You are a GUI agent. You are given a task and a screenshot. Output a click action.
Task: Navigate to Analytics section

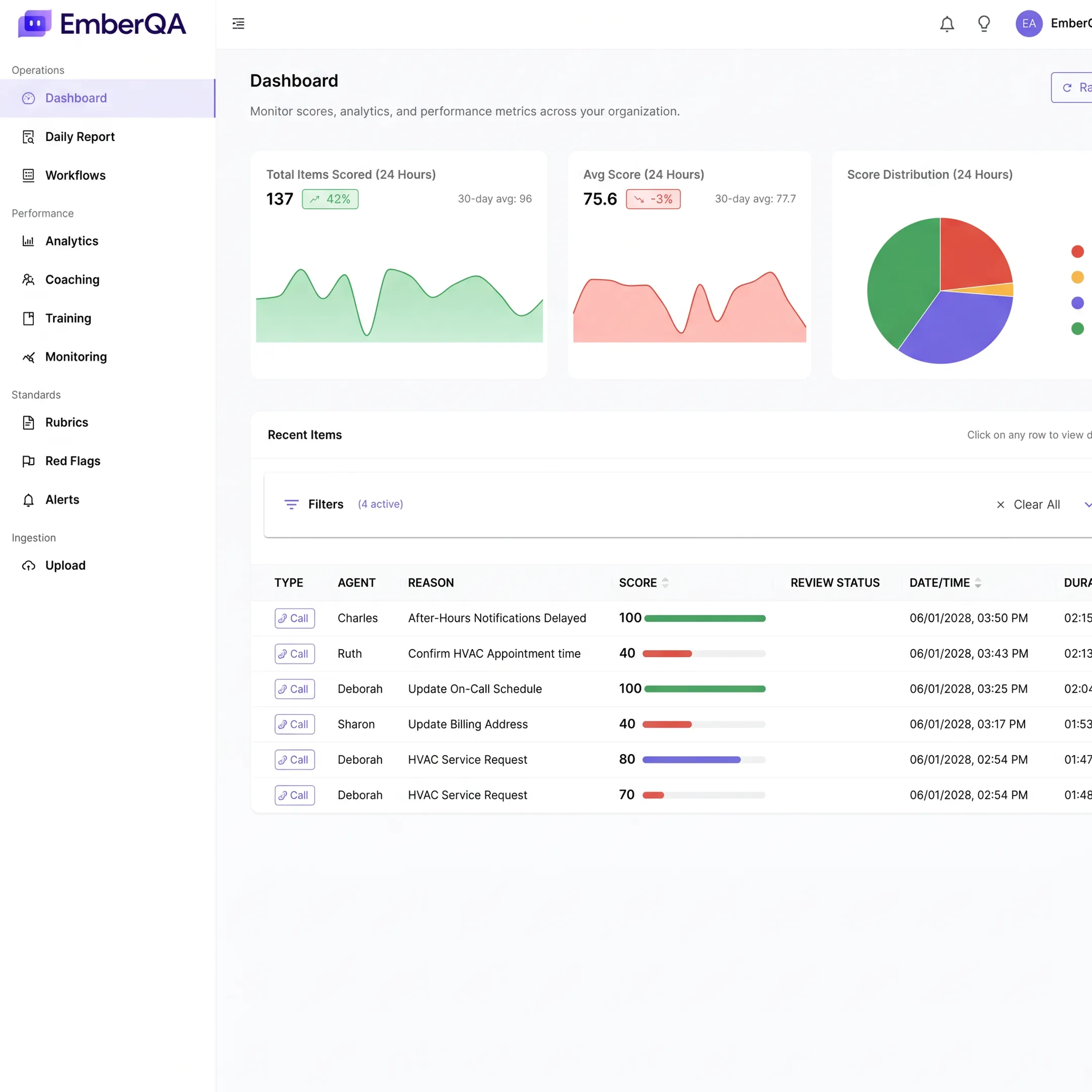pos(107,241)
